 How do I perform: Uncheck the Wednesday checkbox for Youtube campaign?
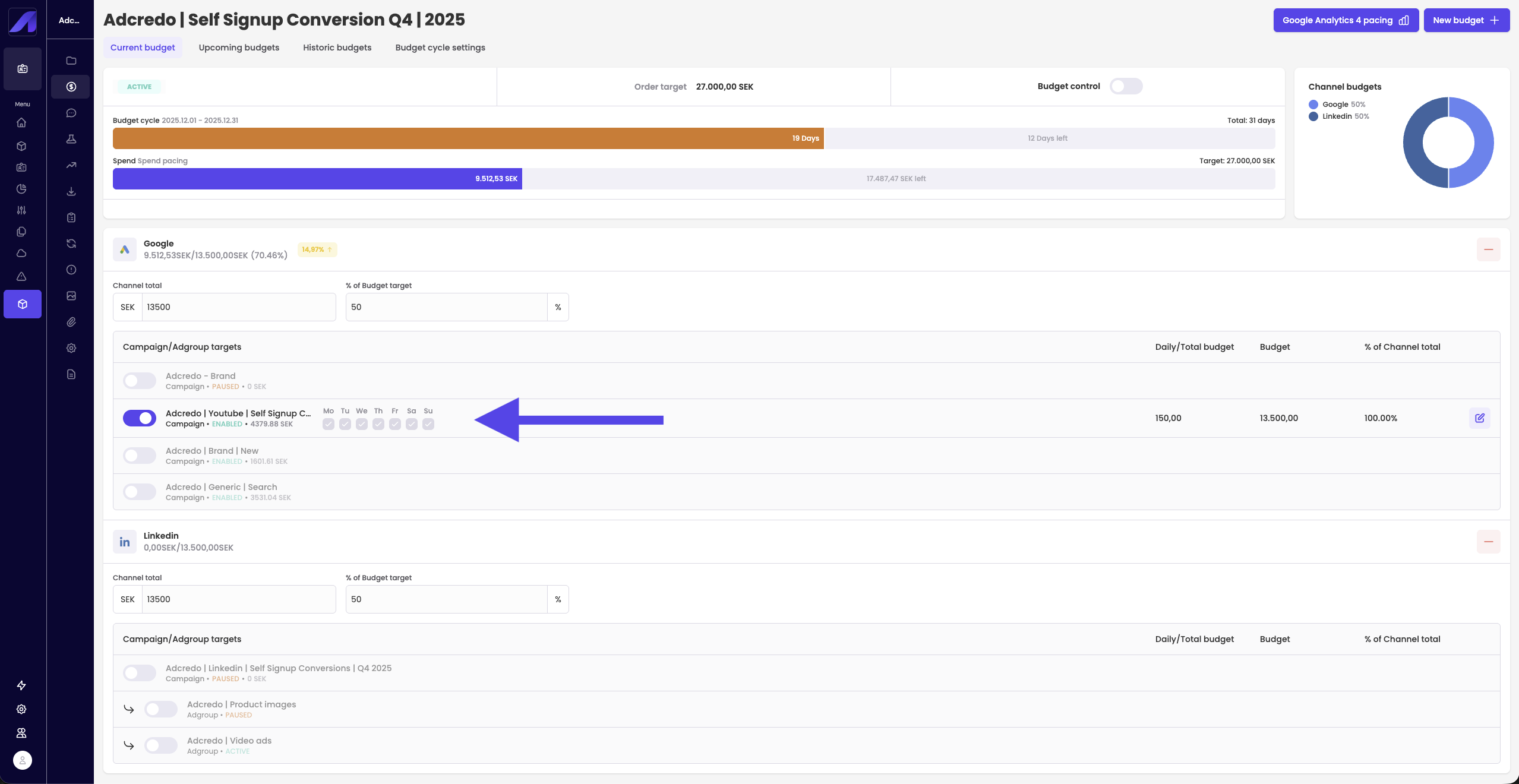click(x=362, y=424)
